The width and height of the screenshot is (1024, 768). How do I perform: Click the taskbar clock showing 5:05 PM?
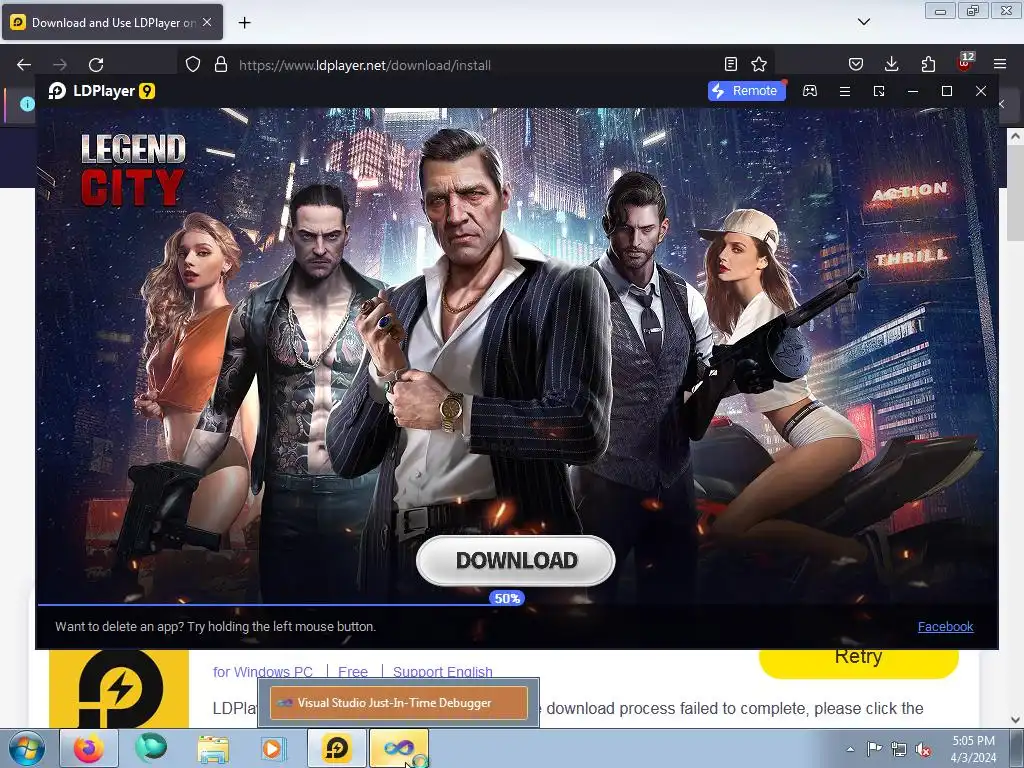click(973, 749)
